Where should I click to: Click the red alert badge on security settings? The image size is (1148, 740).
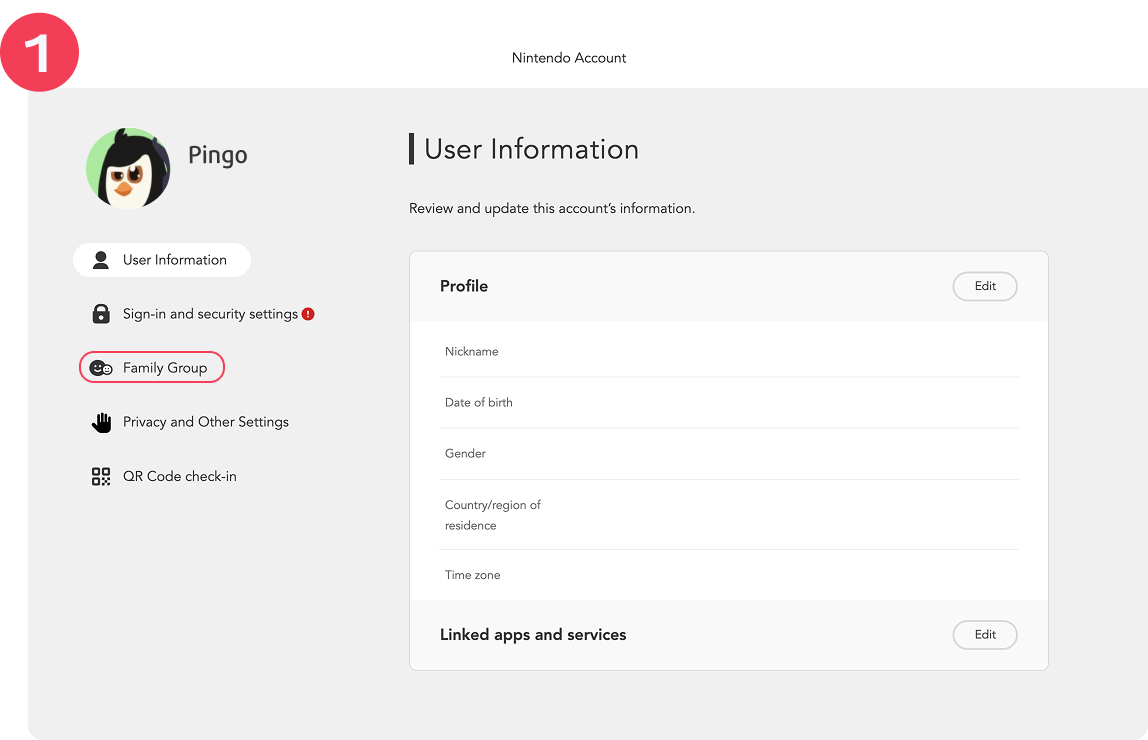pos(308,314)
